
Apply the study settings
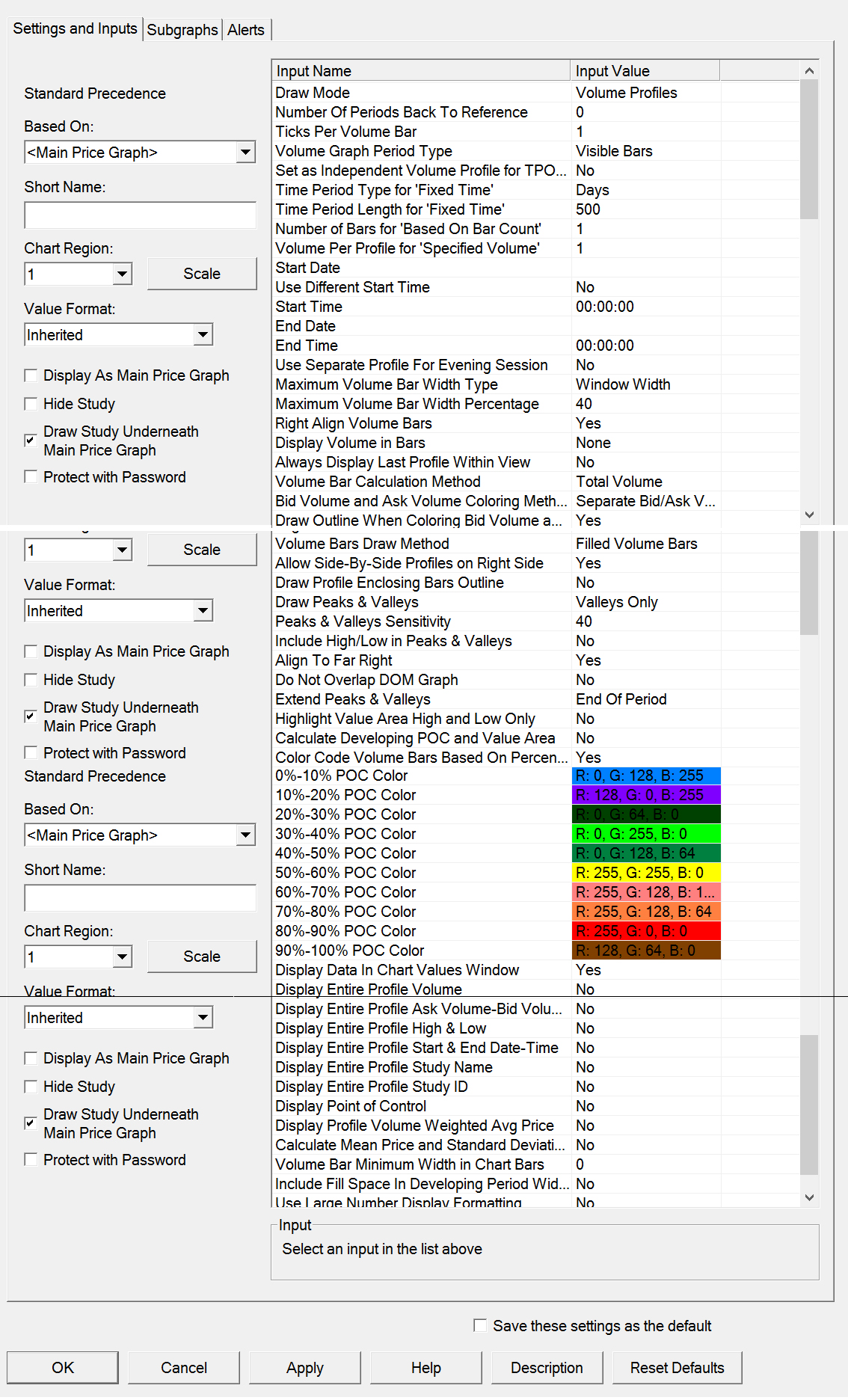(x=305, y=1368)
